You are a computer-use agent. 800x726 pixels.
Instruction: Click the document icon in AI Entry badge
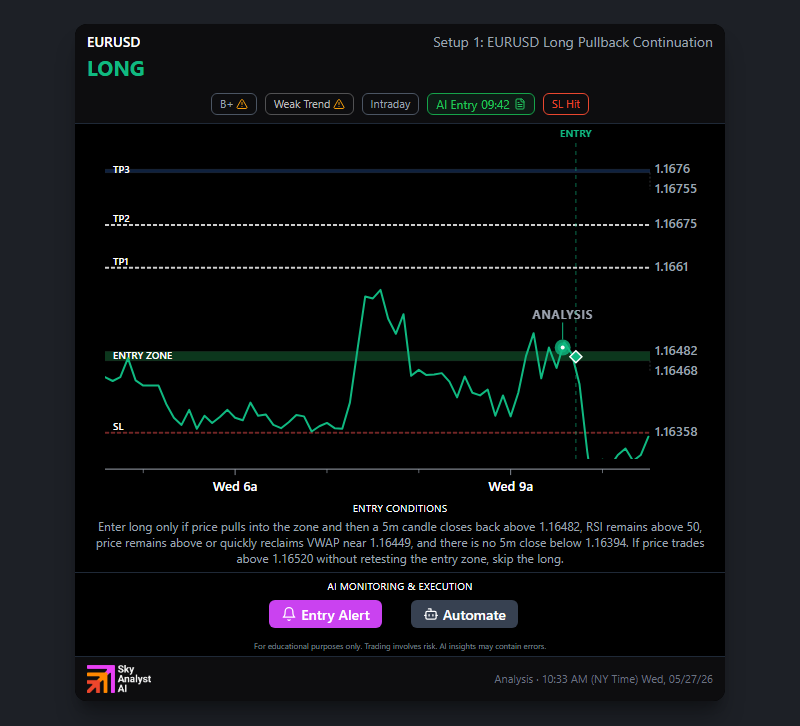point(520,104)
